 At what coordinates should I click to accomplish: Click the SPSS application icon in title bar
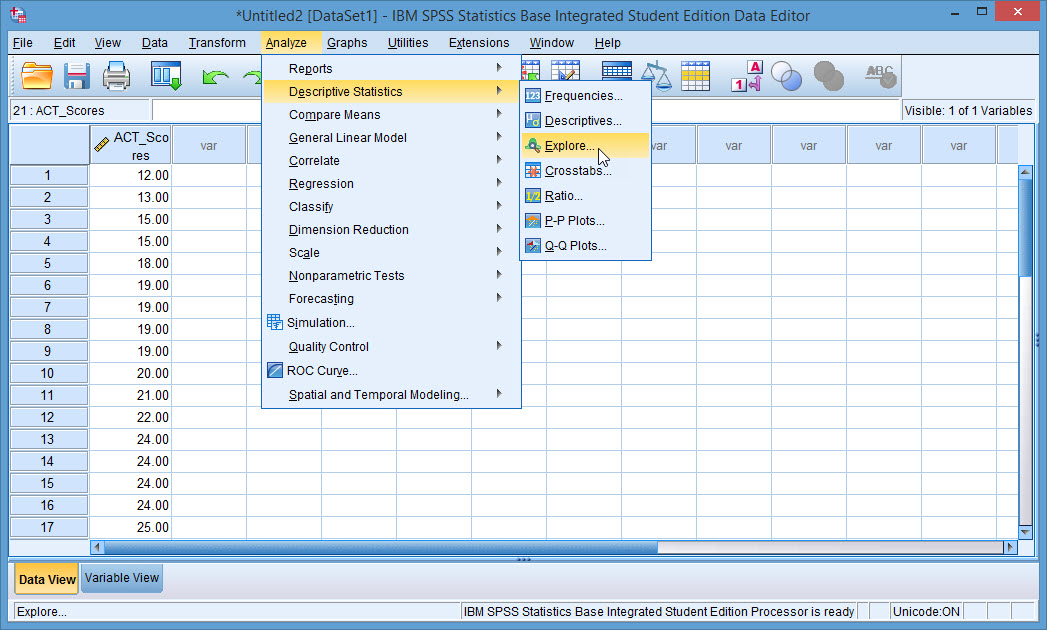pos(19,14)
